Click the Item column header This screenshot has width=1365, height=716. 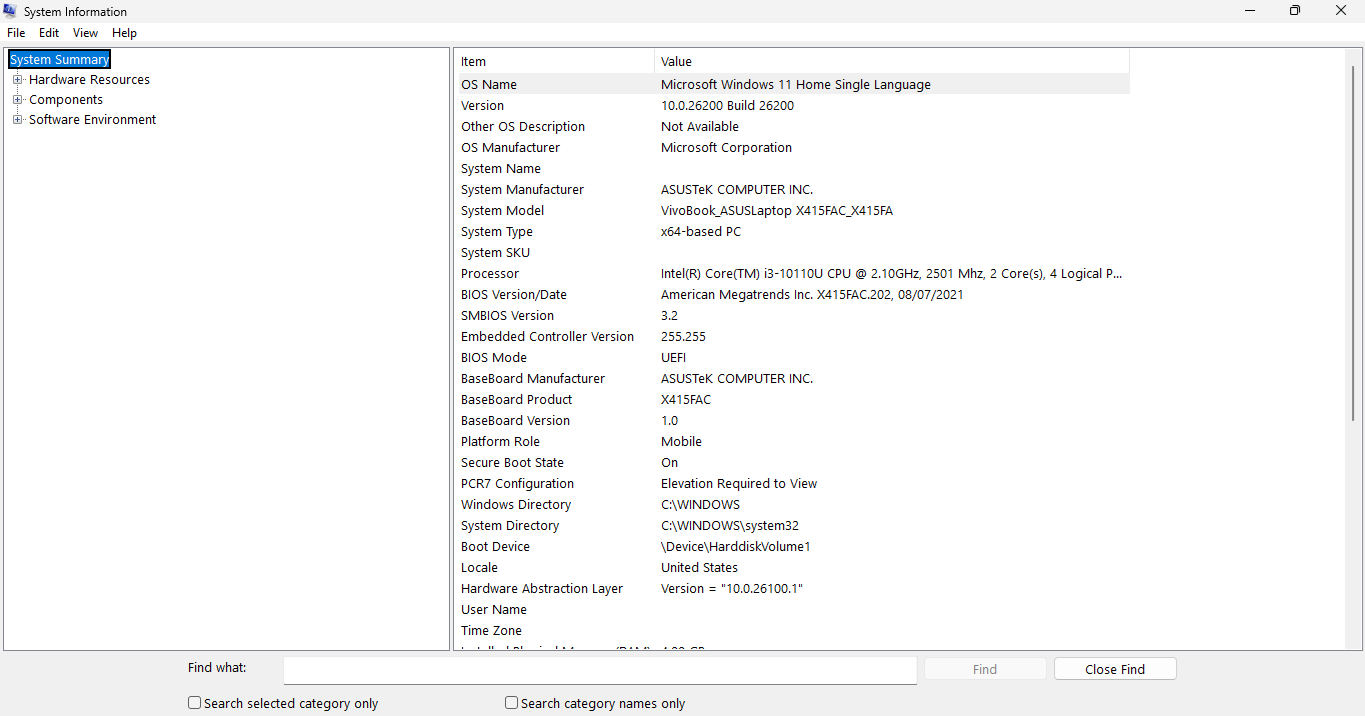pyautogui.click(x=556, y=62)
